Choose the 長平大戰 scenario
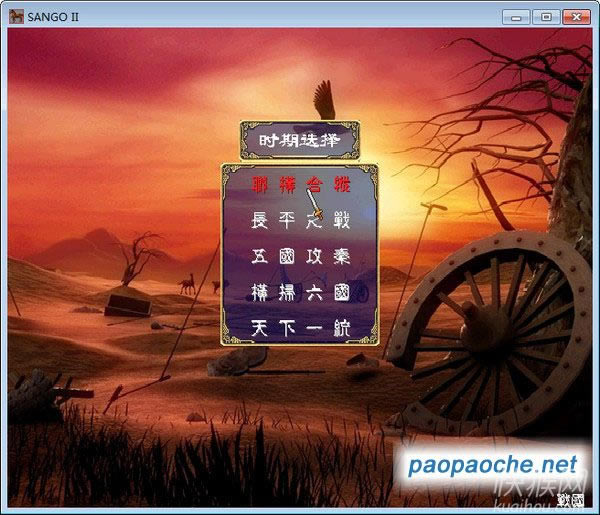The width and height of the screenshot is (600, 515). click(300, 220)
